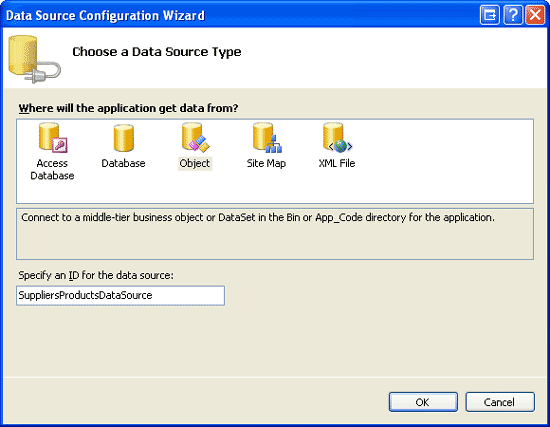This screenshot has height=427, width=550.
Task: Select the Access Database icon
Action: click(x=53, y=138)
